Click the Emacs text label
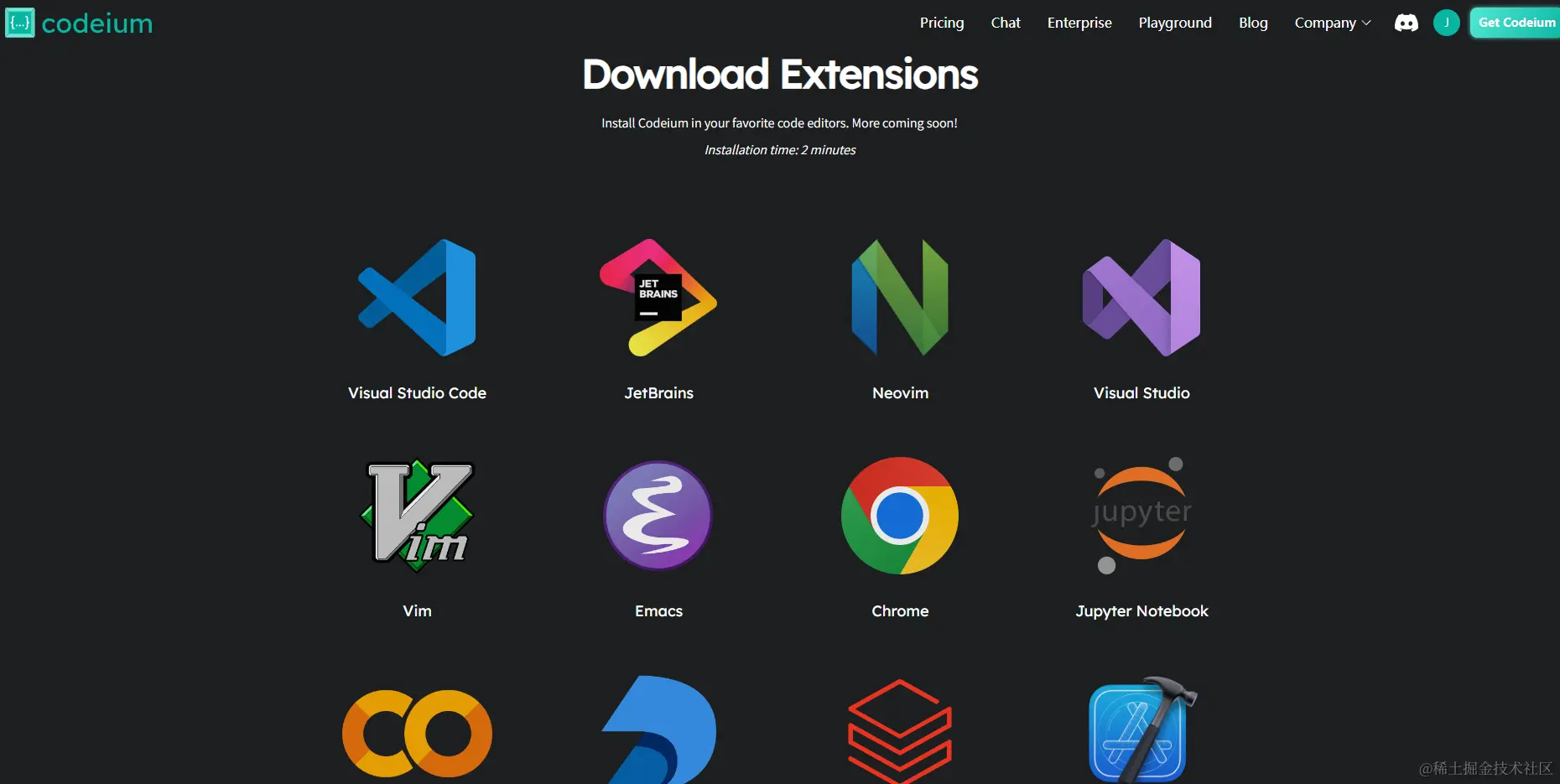The image size is (1560, 784). [x=658, y=610]
